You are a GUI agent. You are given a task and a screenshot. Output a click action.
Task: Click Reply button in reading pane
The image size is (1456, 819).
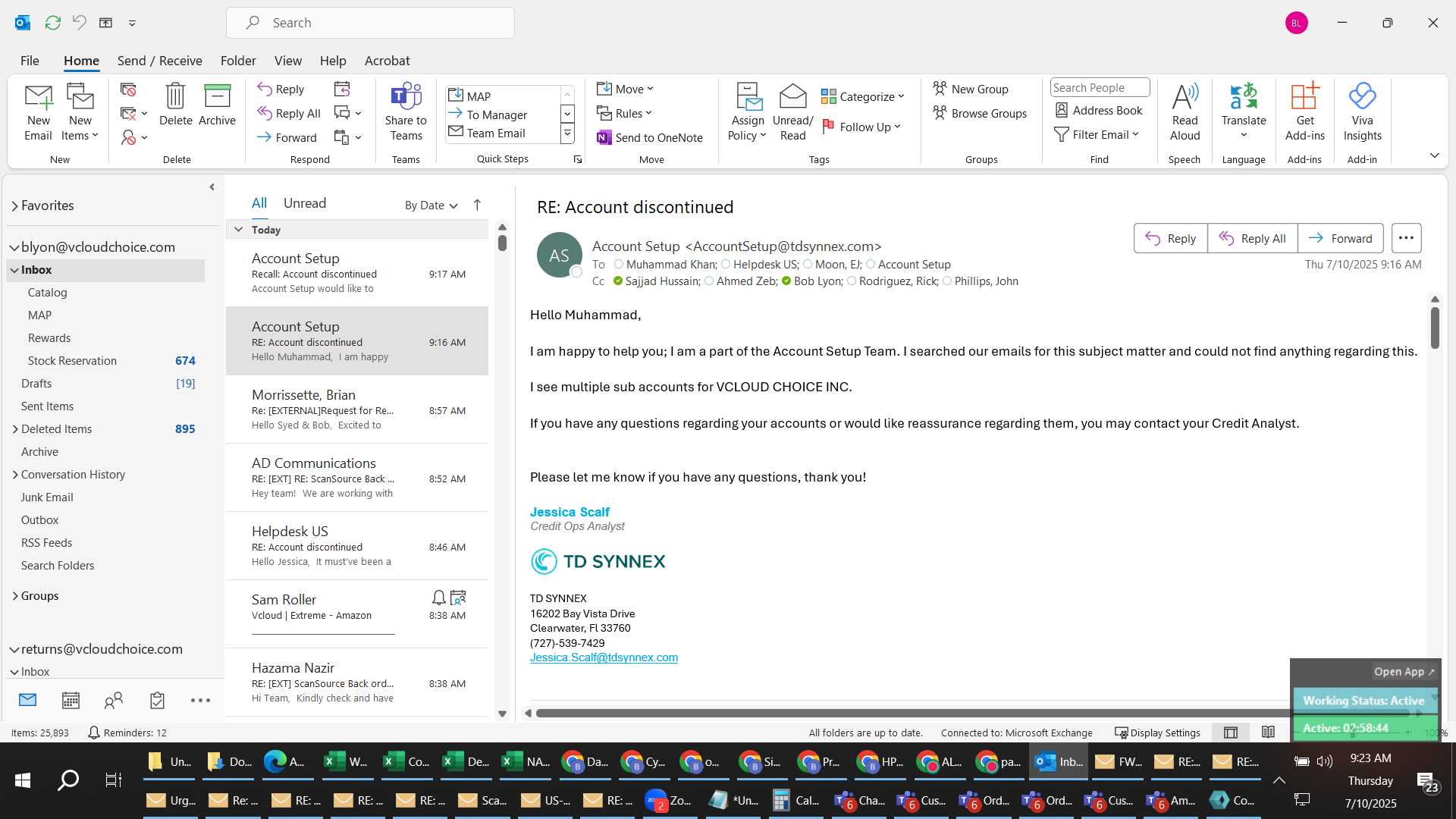1170,238
